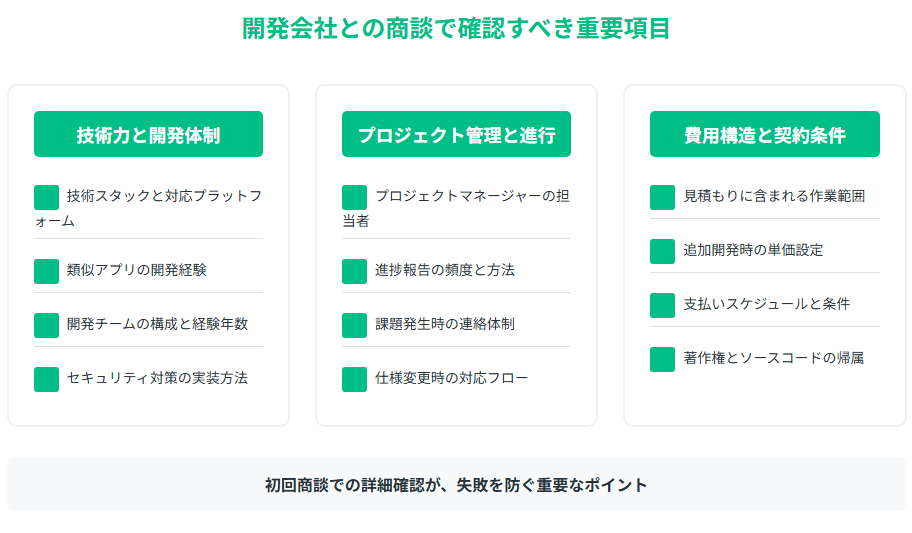912x533 pixels.
Task: Click the green marker beside 進捗報告の頻度と方法
Action: point(354,271)
